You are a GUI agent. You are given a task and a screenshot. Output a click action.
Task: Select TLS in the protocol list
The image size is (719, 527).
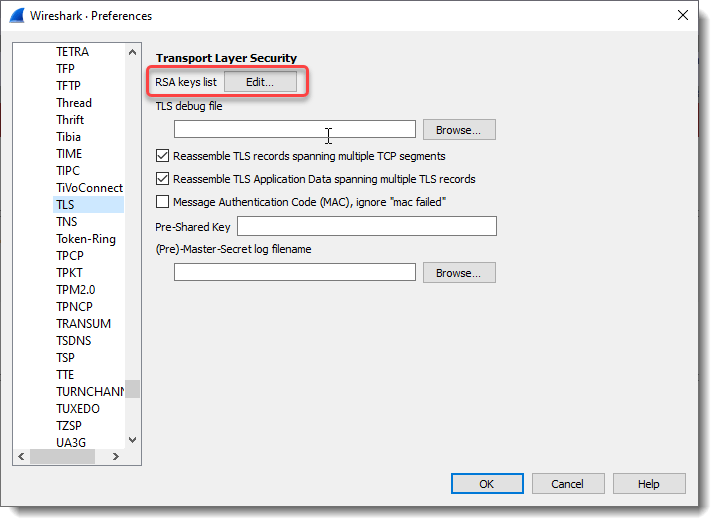tap(65, 204)
